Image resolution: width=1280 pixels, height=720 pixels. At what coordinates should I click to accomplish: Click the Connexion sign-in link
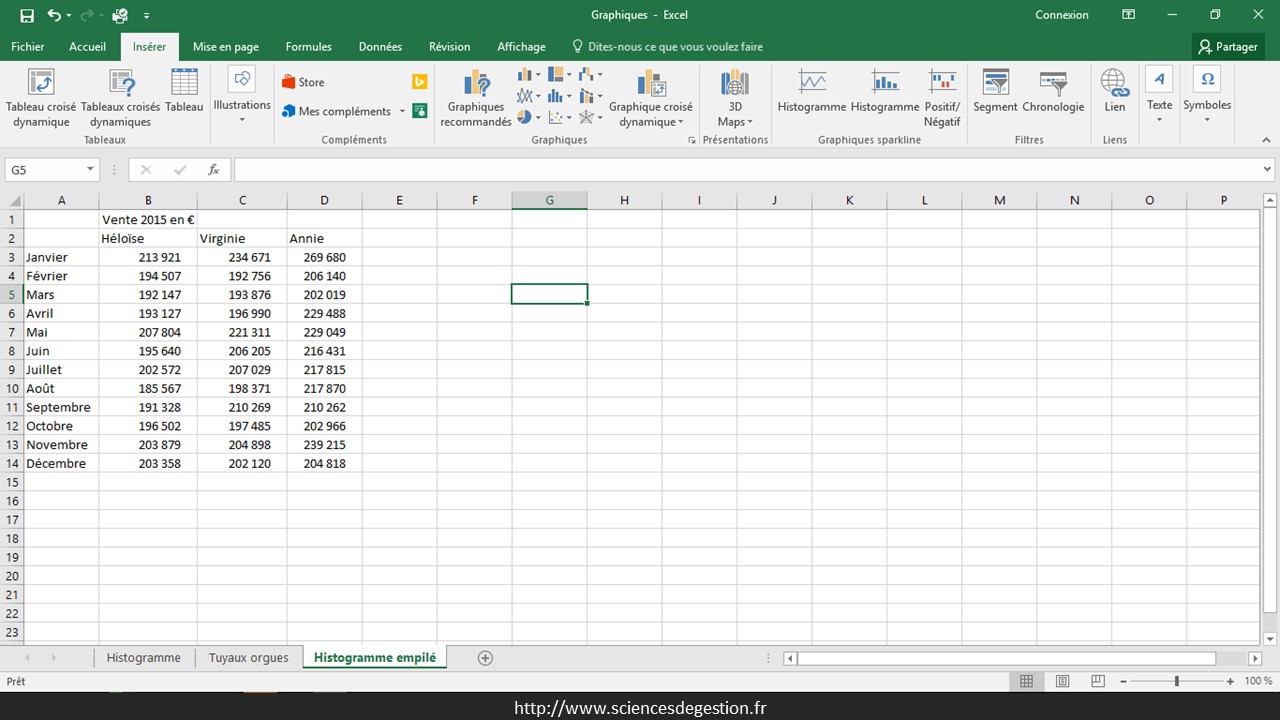point(1062,15)
